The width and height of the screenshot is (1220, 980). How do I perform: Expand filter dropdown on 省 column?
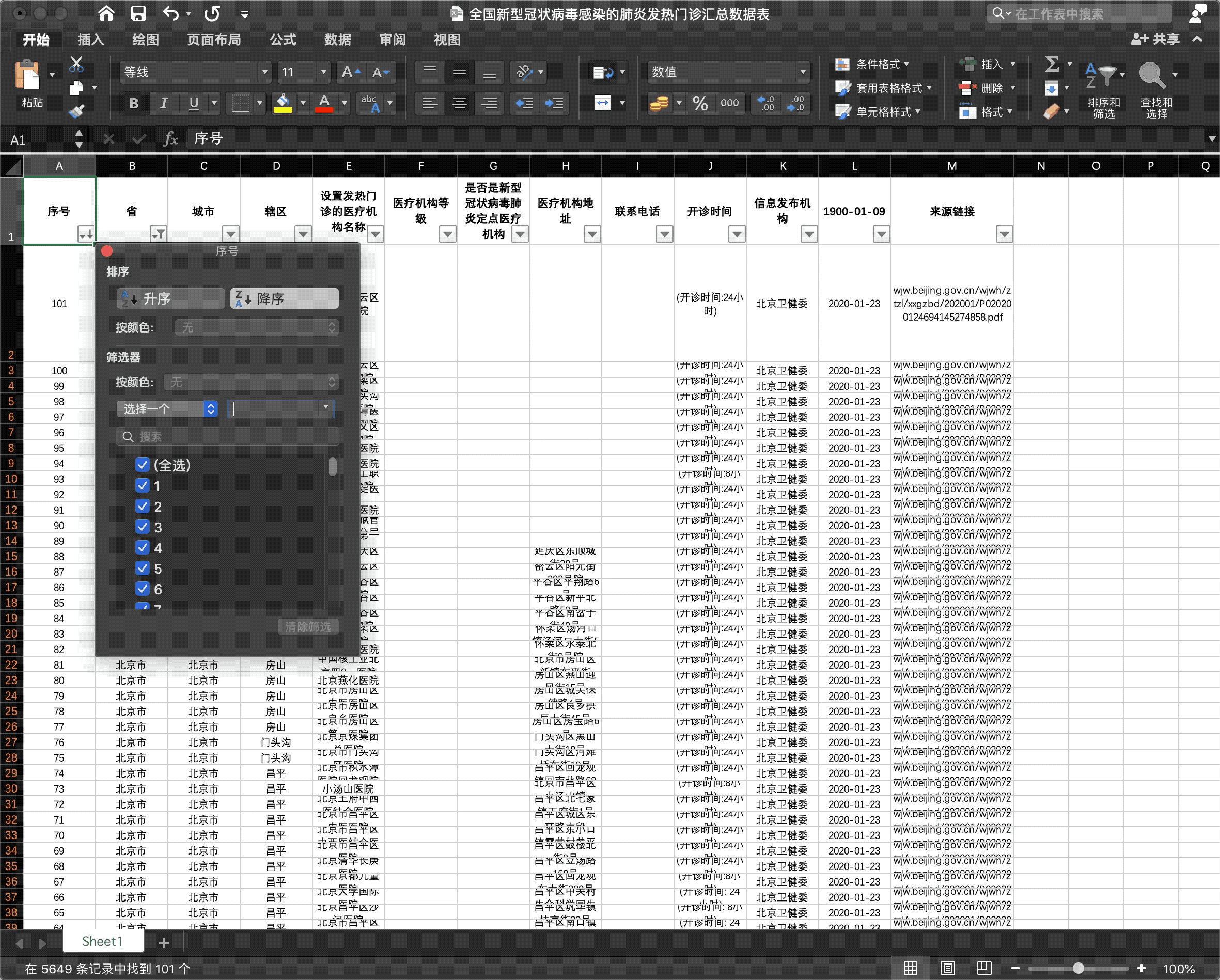[159, 234]
